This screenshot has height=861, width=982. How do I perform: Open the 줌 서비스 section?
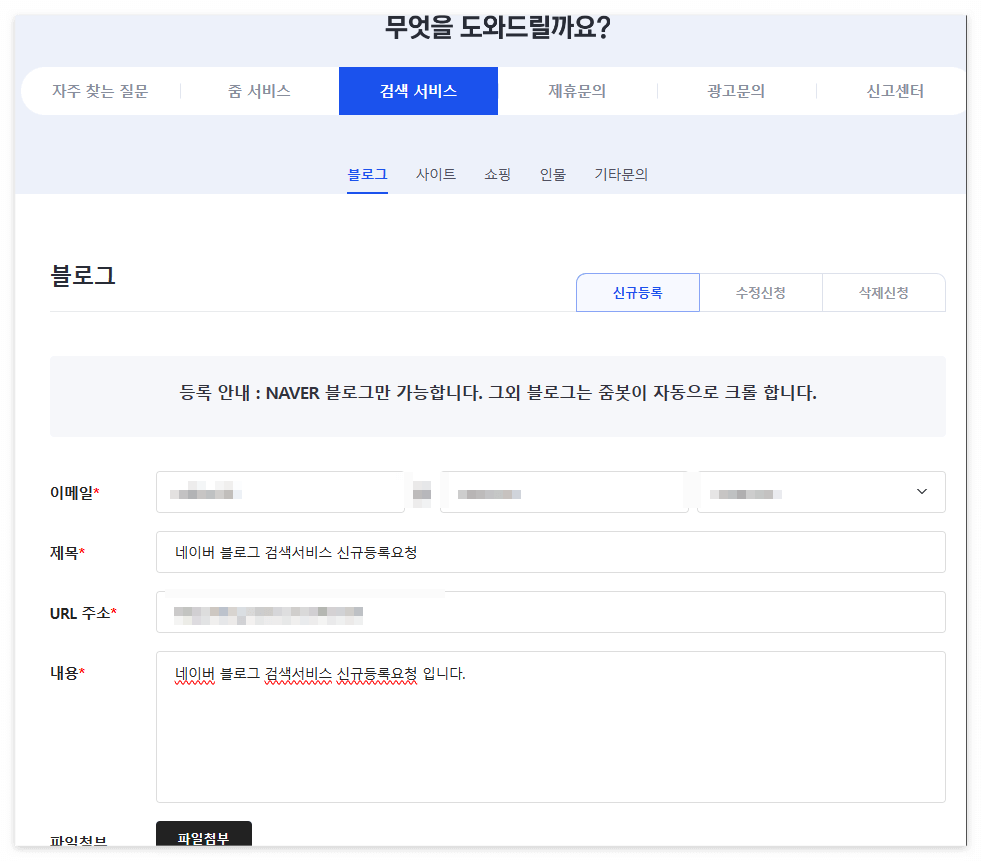coord(260,90)
